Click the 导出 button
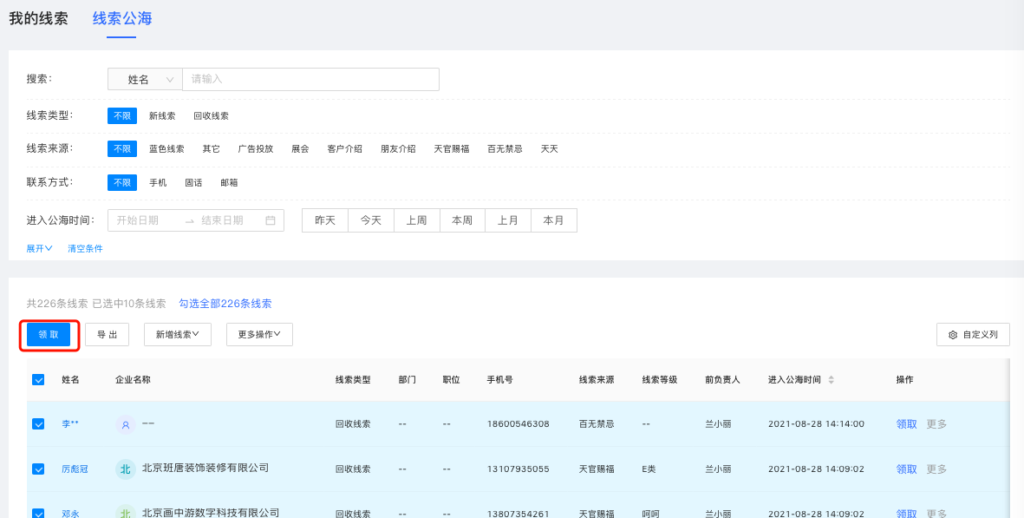 coord(107,335)
